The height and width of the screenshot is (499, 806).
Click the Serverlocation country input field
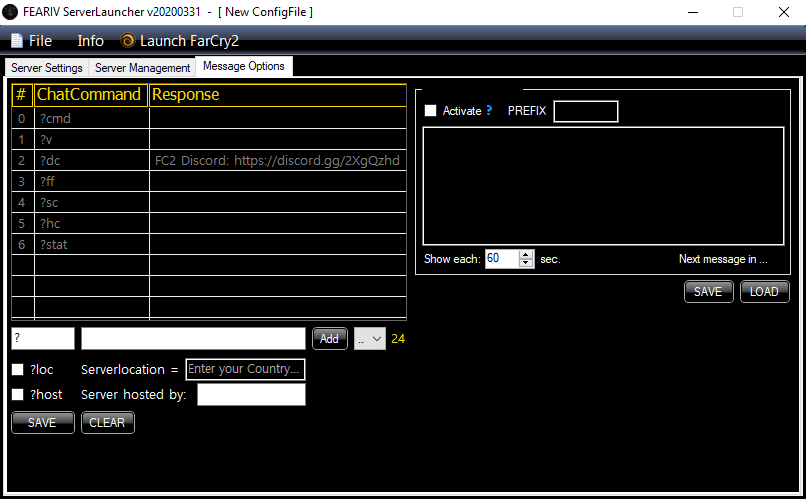pos(245,369)
